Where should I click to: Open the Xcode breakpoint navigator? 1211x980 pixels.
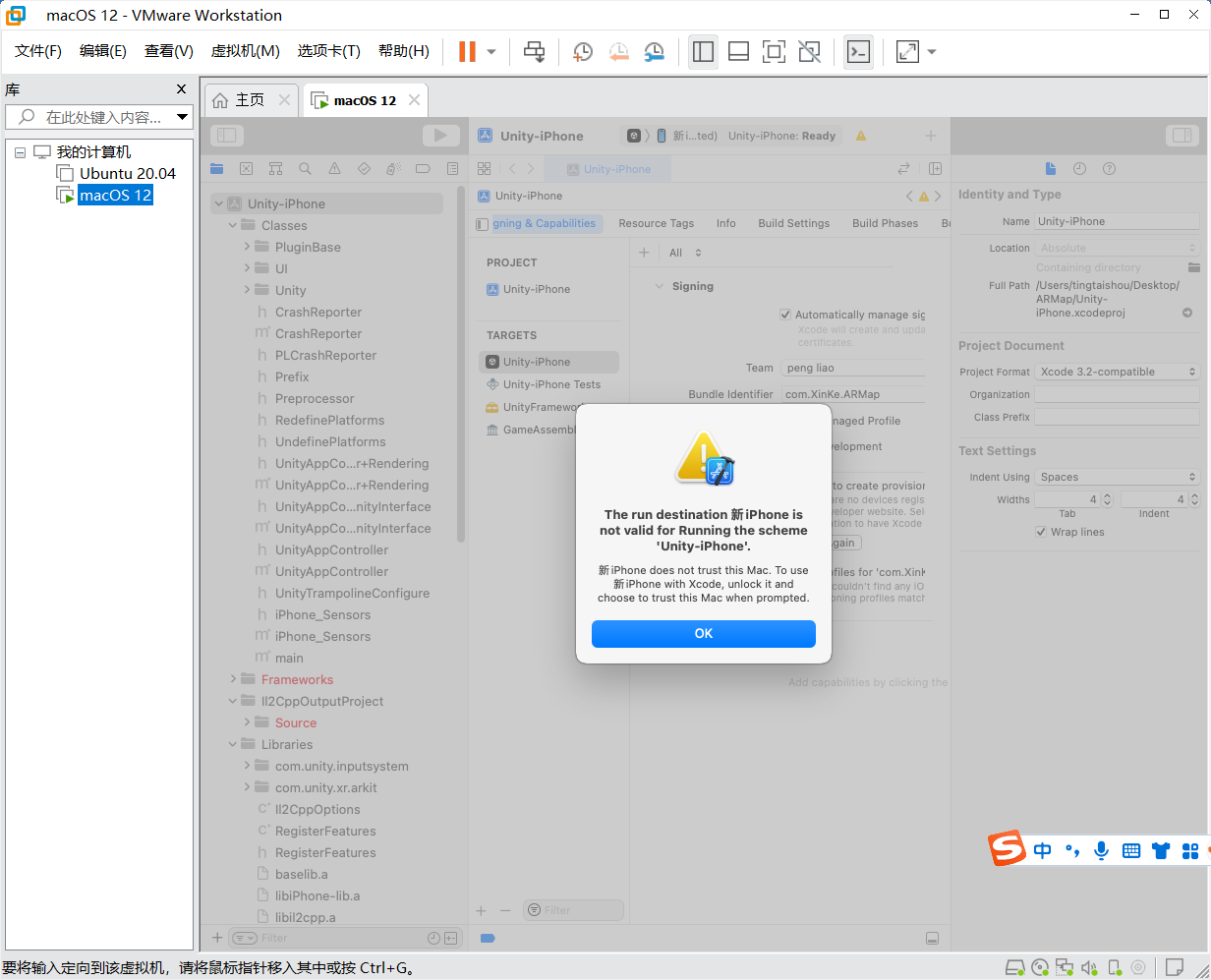423,168
